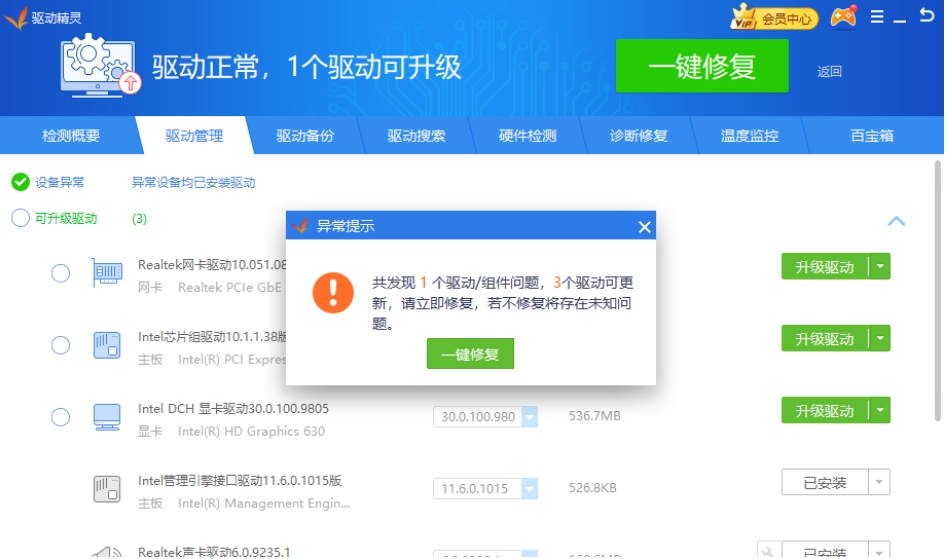949x559 pixels.
Task: Open the VIP 会员中心 badge
Action: (x=775, y=18)
